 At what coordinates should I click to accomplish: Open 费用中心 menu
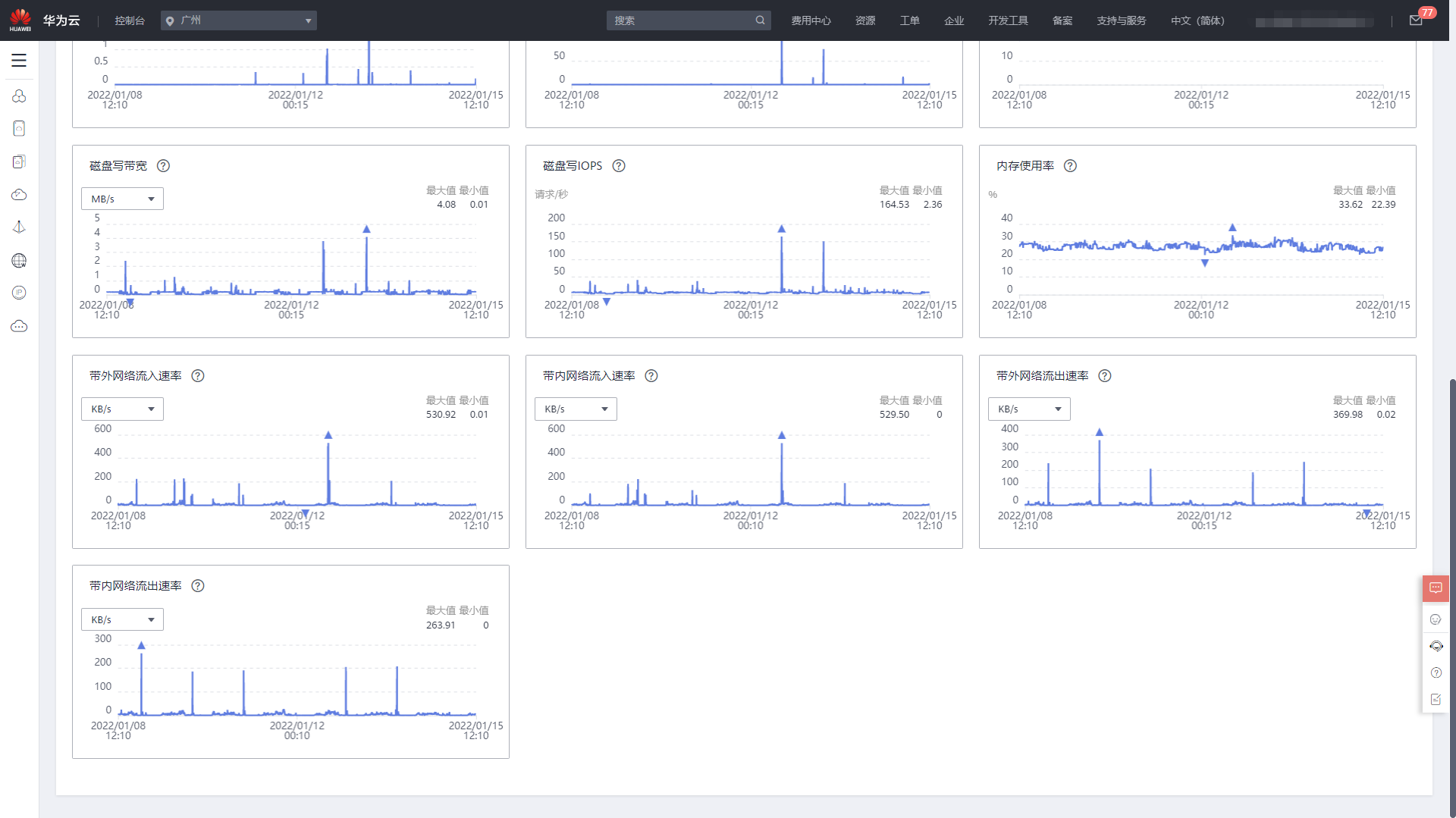point(811,20)
